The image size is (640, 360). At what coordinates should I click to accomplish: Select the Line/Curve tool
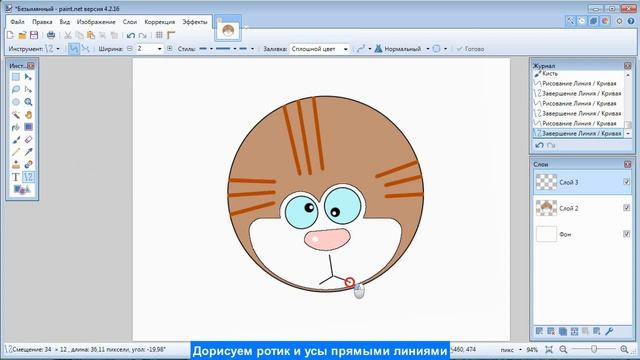point(28,177)
